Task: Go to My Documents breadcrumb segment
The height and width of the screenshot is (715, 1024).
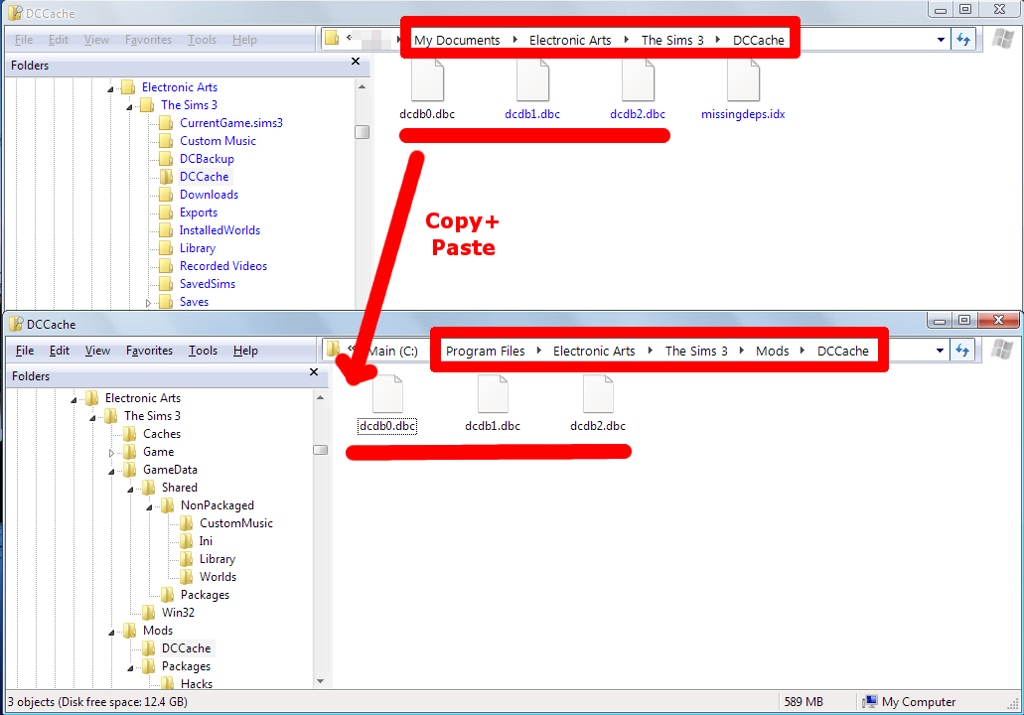Action: (457, 40)
